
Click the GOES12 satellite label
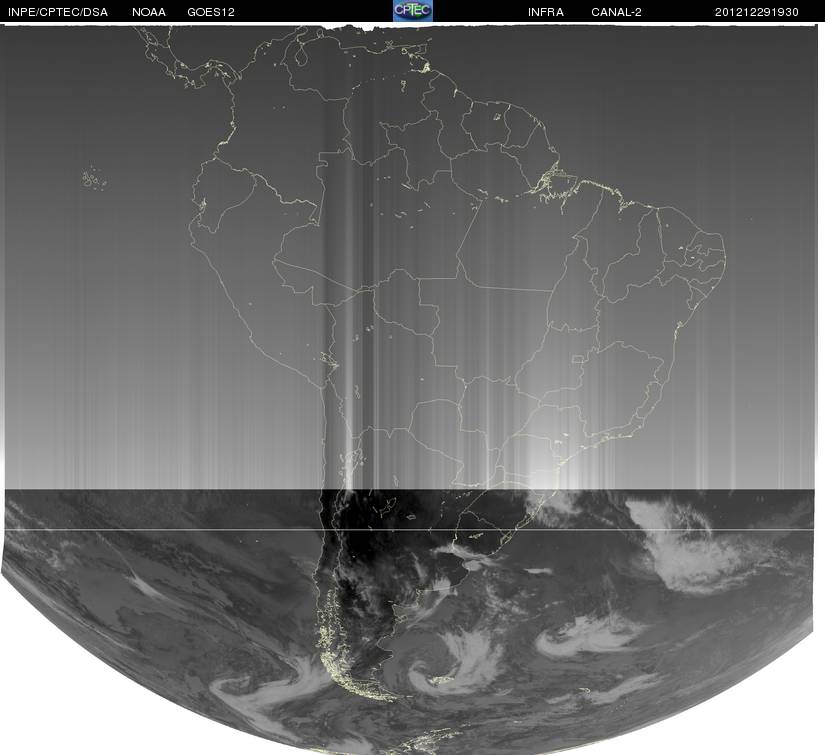[x=211, y=12]
